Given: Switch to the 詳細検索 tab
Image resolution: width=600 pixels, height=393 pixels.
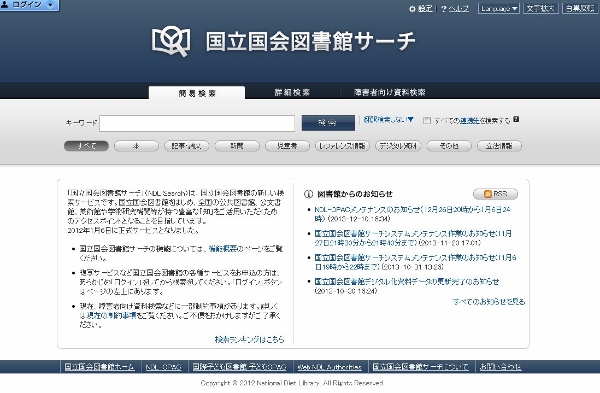Looking at the screenshot, I should (x=292, y=93).
